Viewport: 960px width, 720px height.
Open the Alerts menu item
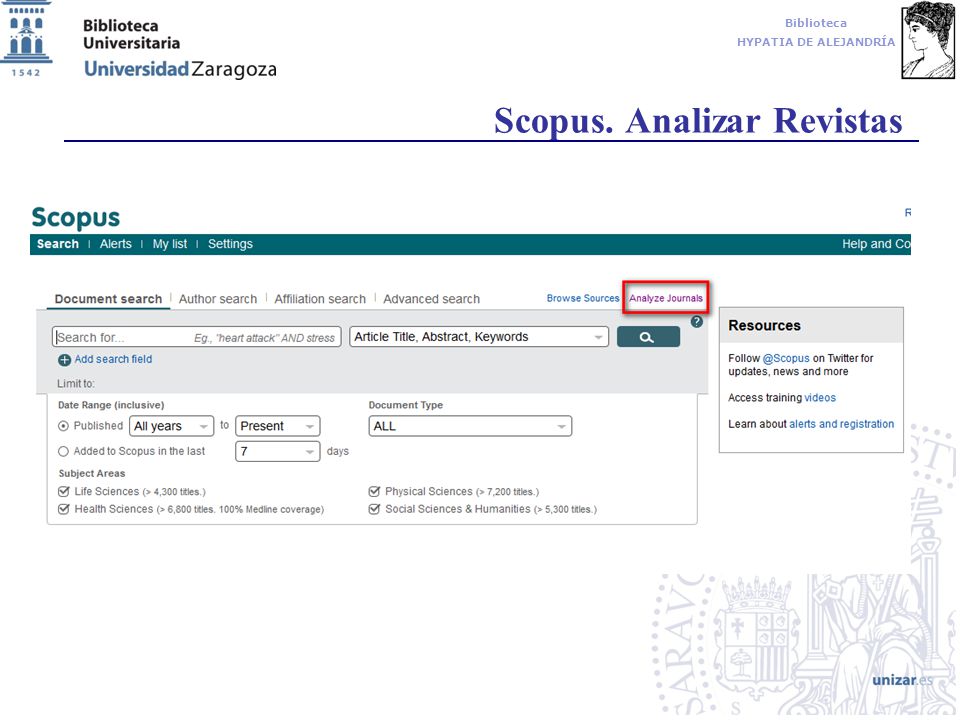pos(116,244)
